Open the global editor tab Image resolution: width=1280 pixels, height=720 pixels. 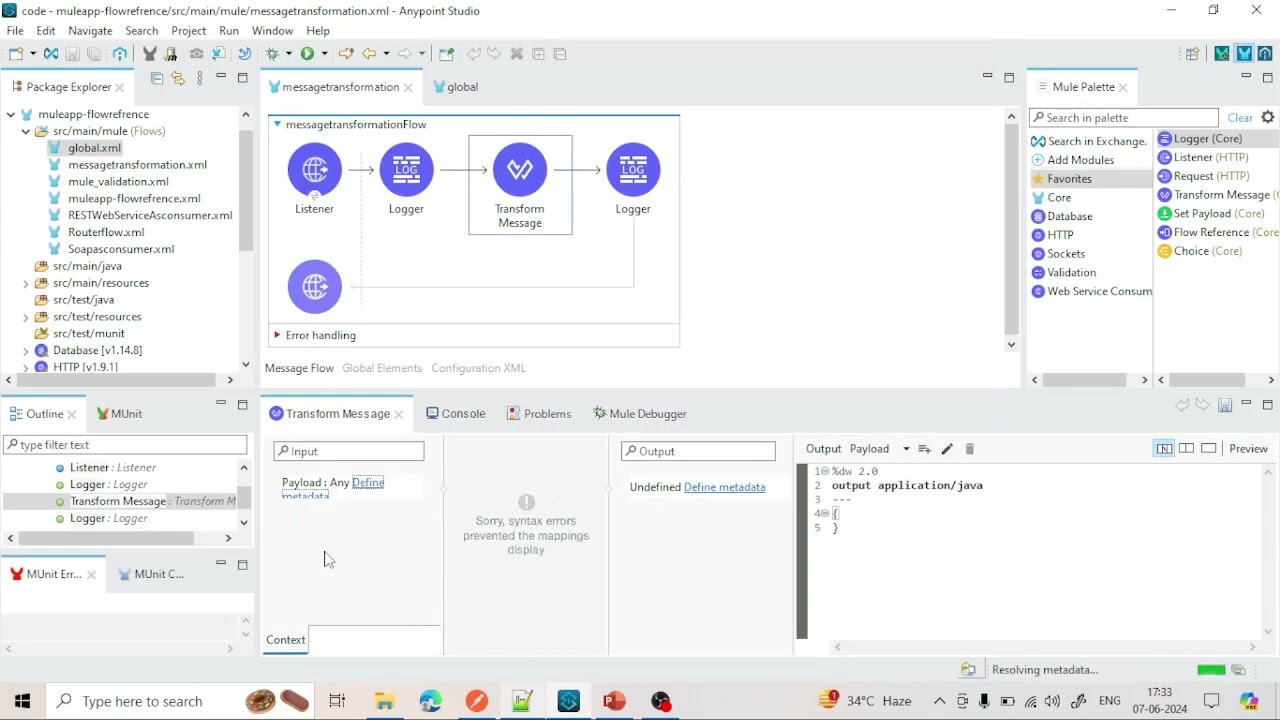pyautogui.click(x=455, y=87)
